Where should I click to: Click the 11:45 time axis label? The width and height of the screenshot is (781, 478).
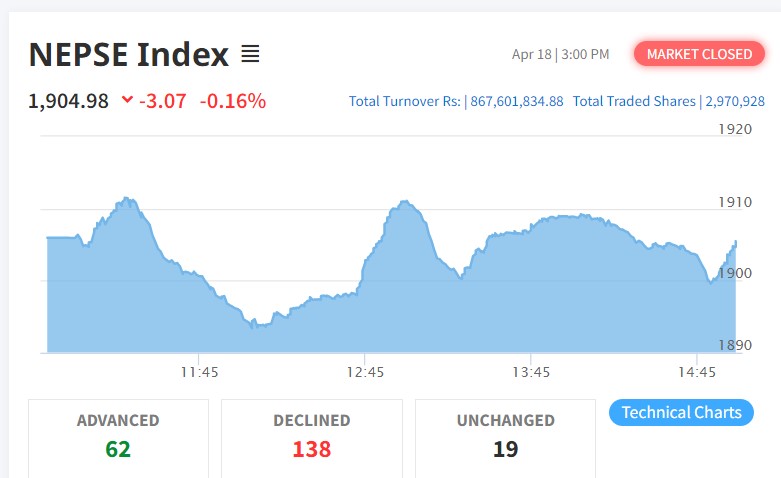click(200, 372)
